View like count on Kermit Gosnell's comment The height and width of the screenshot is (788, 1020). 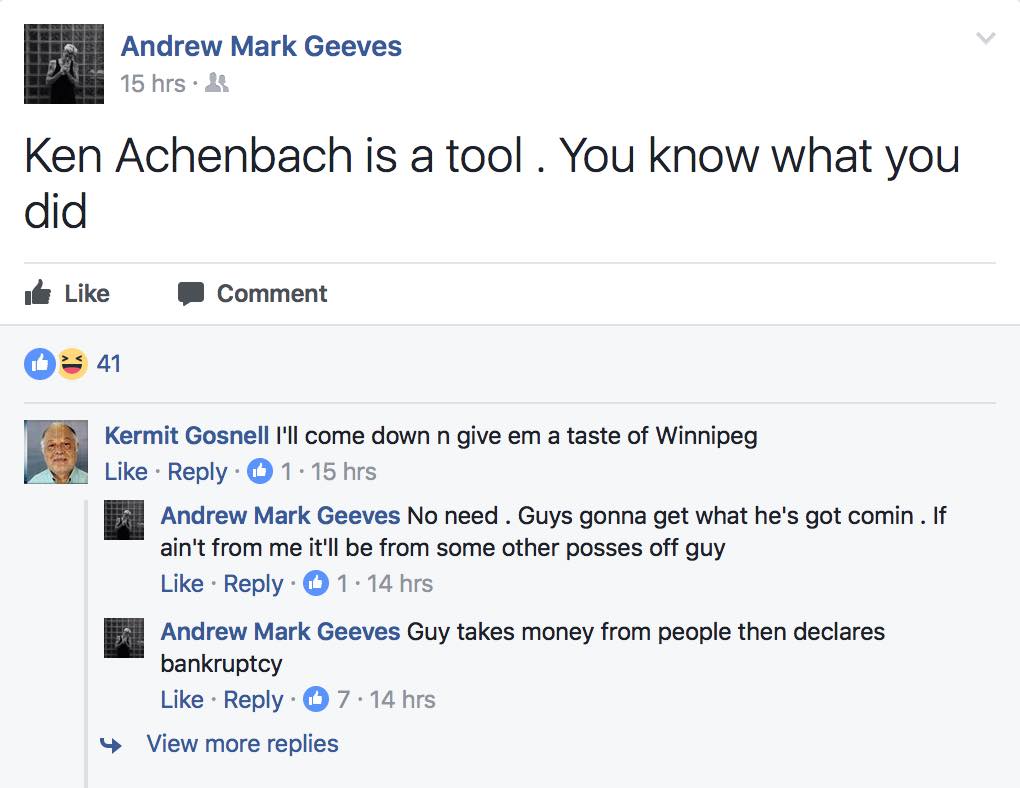pos(286,471)
